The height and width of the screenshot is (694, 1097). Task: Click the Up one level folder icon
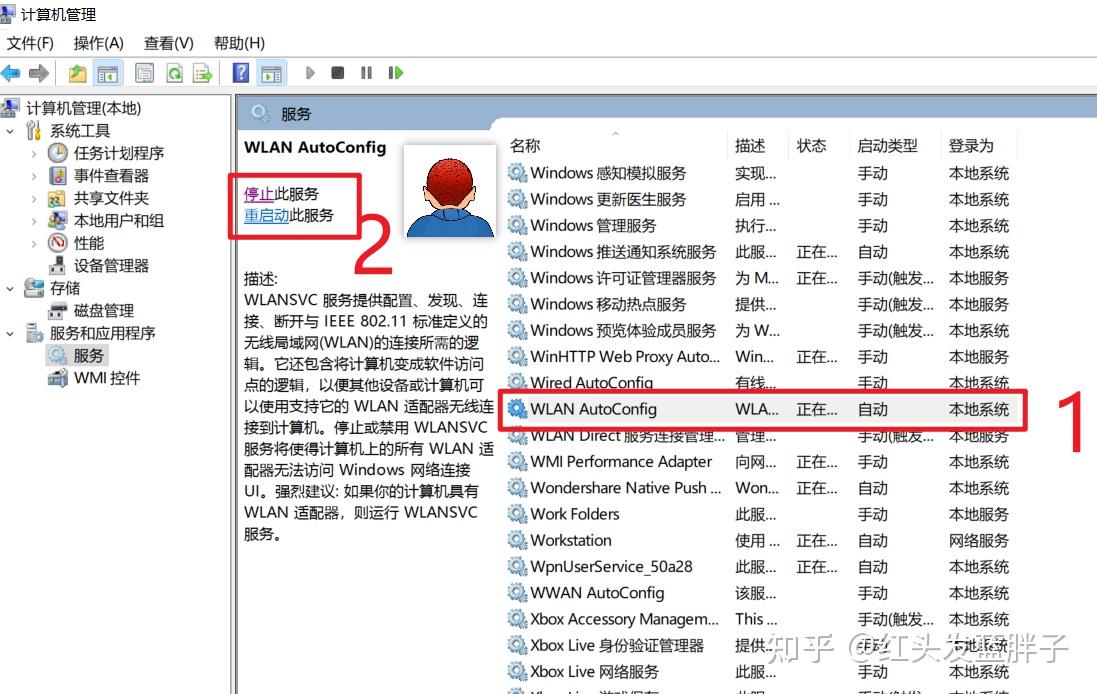[77, 73]
